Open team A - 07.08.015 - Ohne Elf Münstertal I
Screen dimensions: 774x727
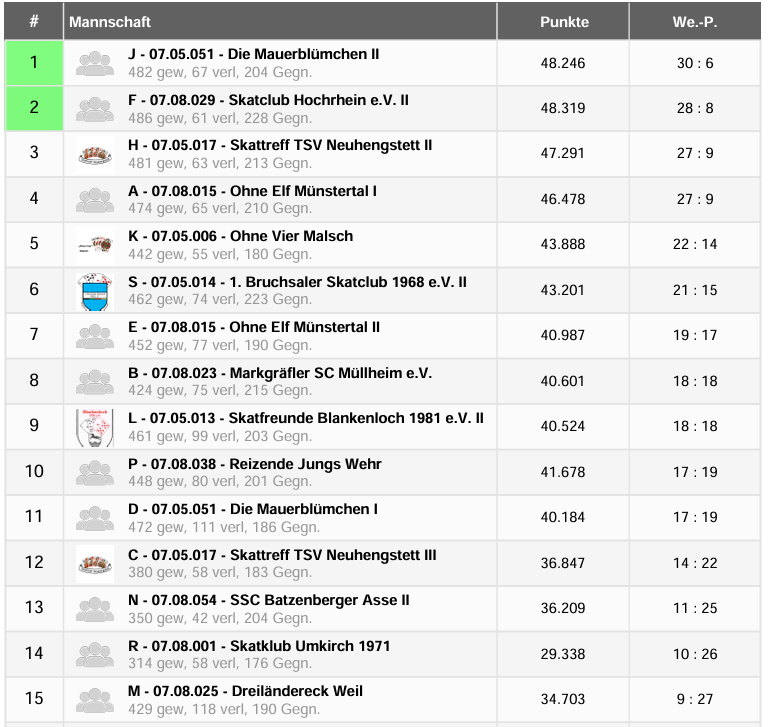pos(252,191)
